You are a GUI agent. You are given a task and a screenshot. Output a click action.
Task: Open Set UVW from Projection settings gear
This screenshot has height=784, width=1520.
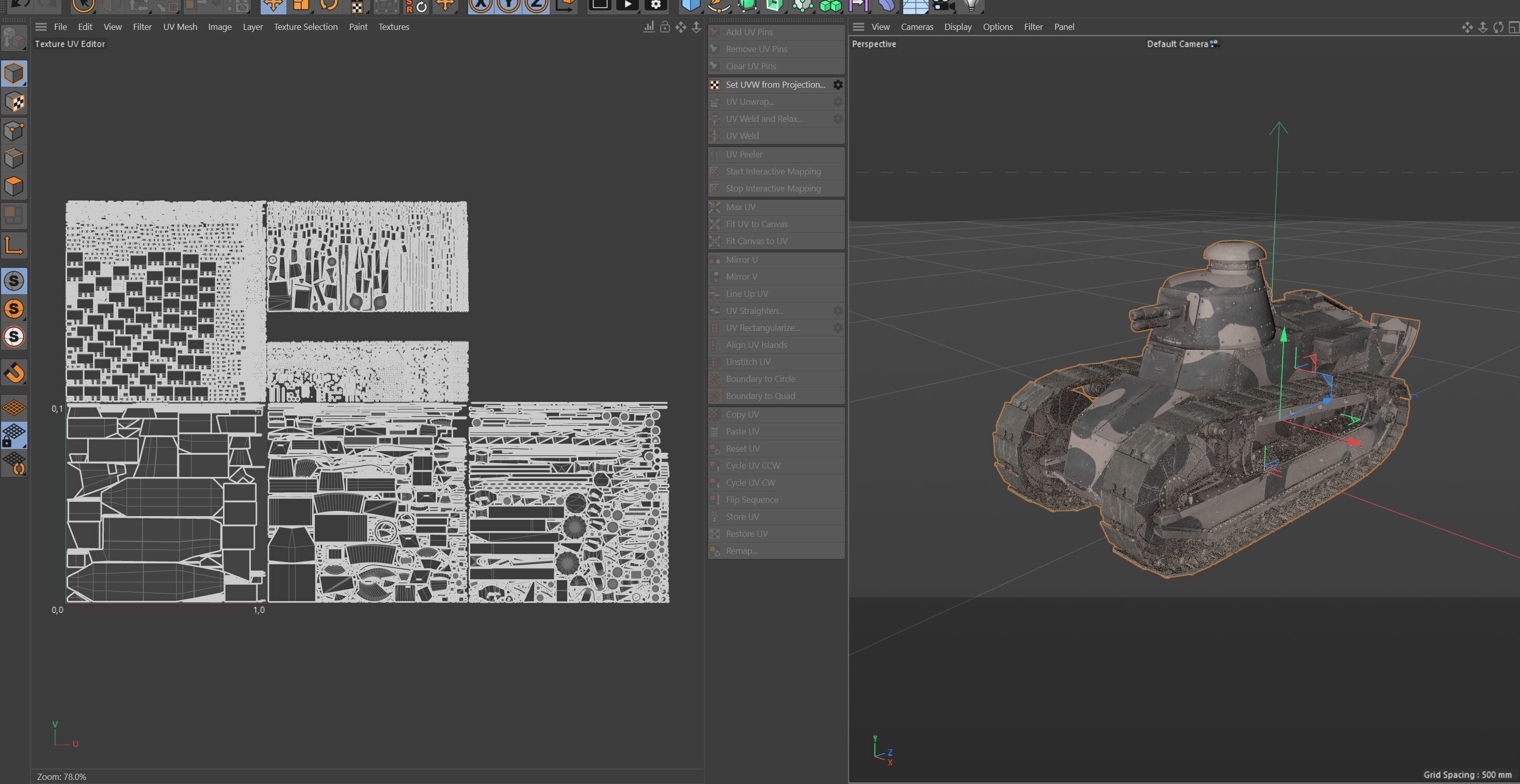pos(837,85)
